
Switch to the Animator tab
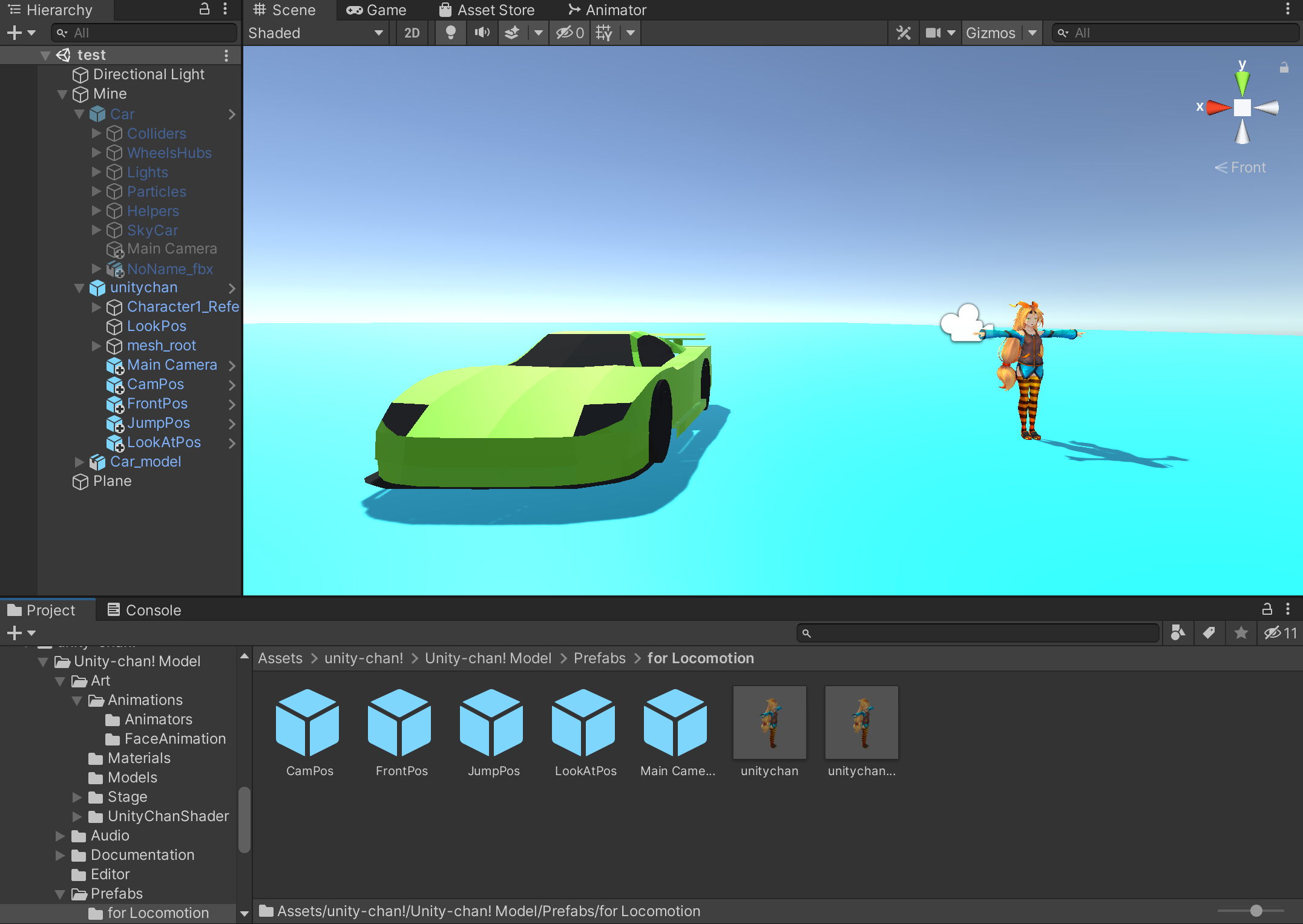607,10
